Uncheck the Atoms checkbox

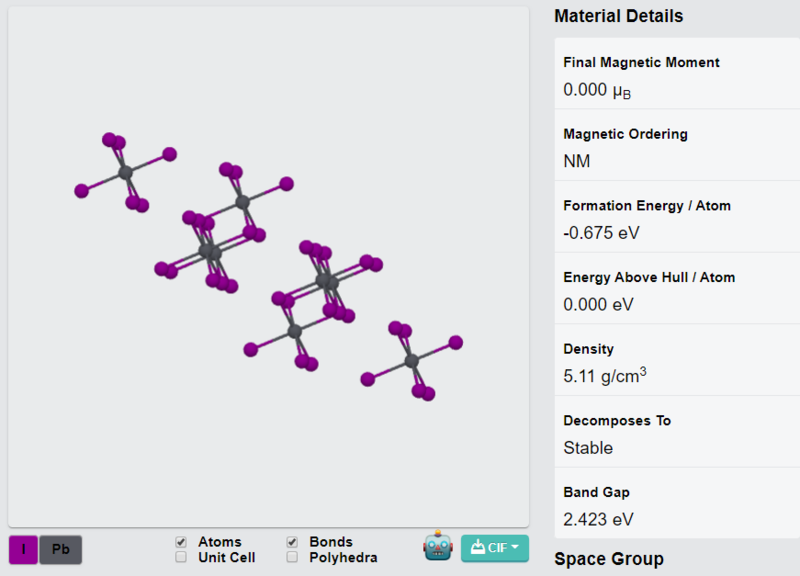pos(181,542)
